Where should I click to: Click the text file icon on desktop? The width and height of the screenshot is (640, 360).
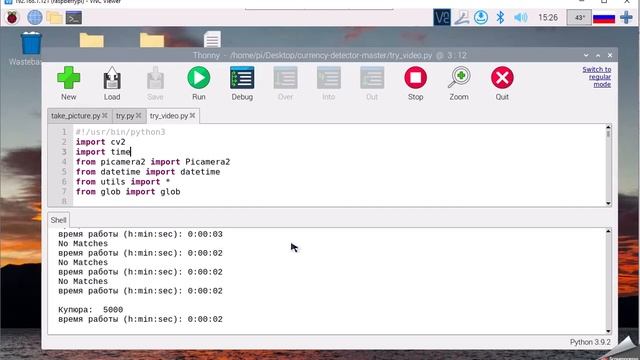point(212,39)
